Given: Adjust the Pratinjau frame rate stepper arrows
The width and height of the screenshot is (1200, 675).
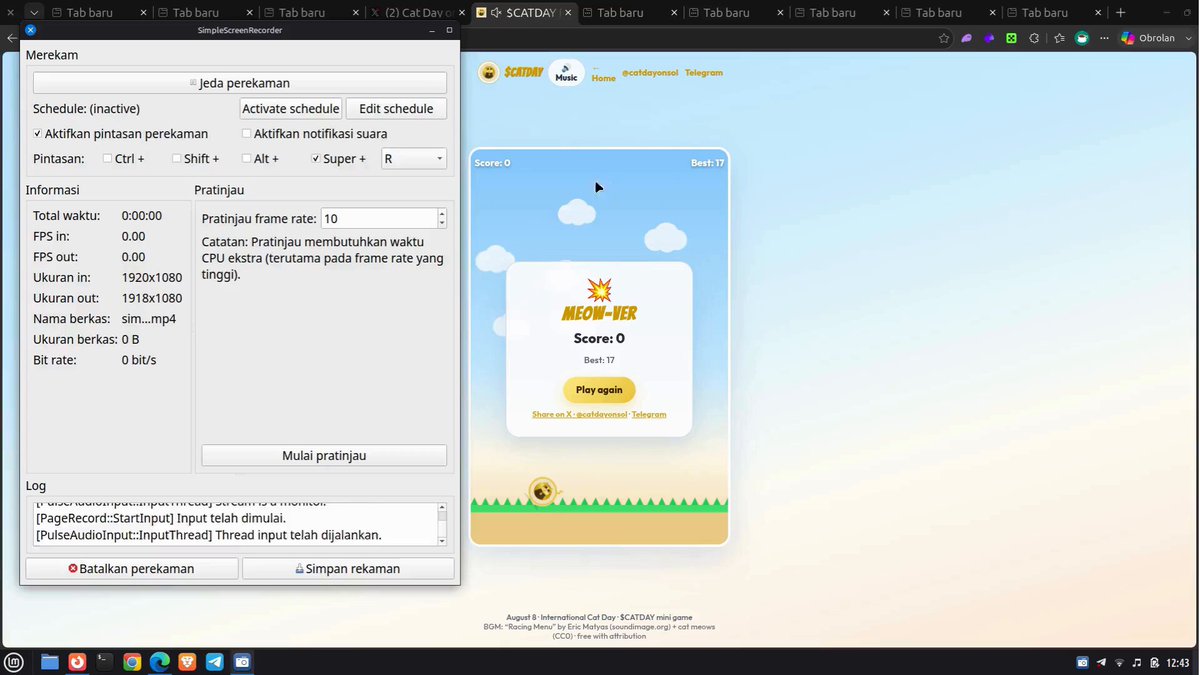Looking at the screenshot, I should (x=442, y=218).
